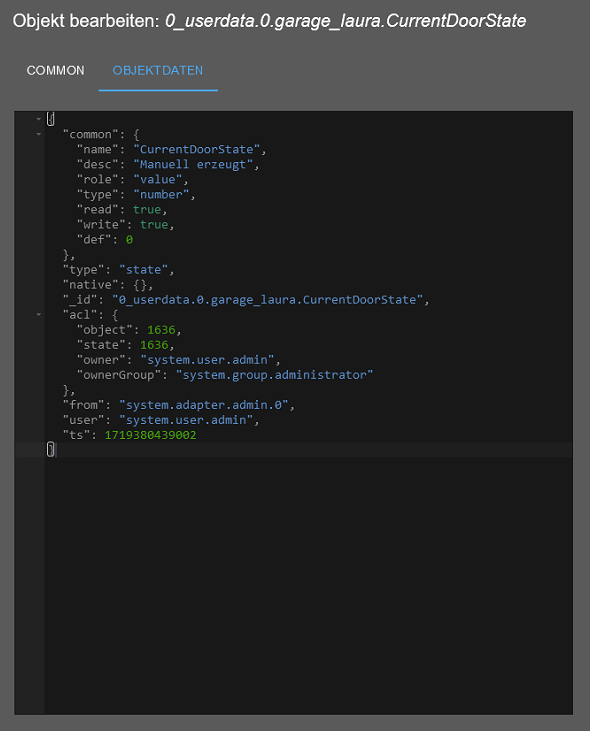Collapse the root JSON object fold arrow
The height and width of the screenshot is (731, 590).
coord(39,119)
